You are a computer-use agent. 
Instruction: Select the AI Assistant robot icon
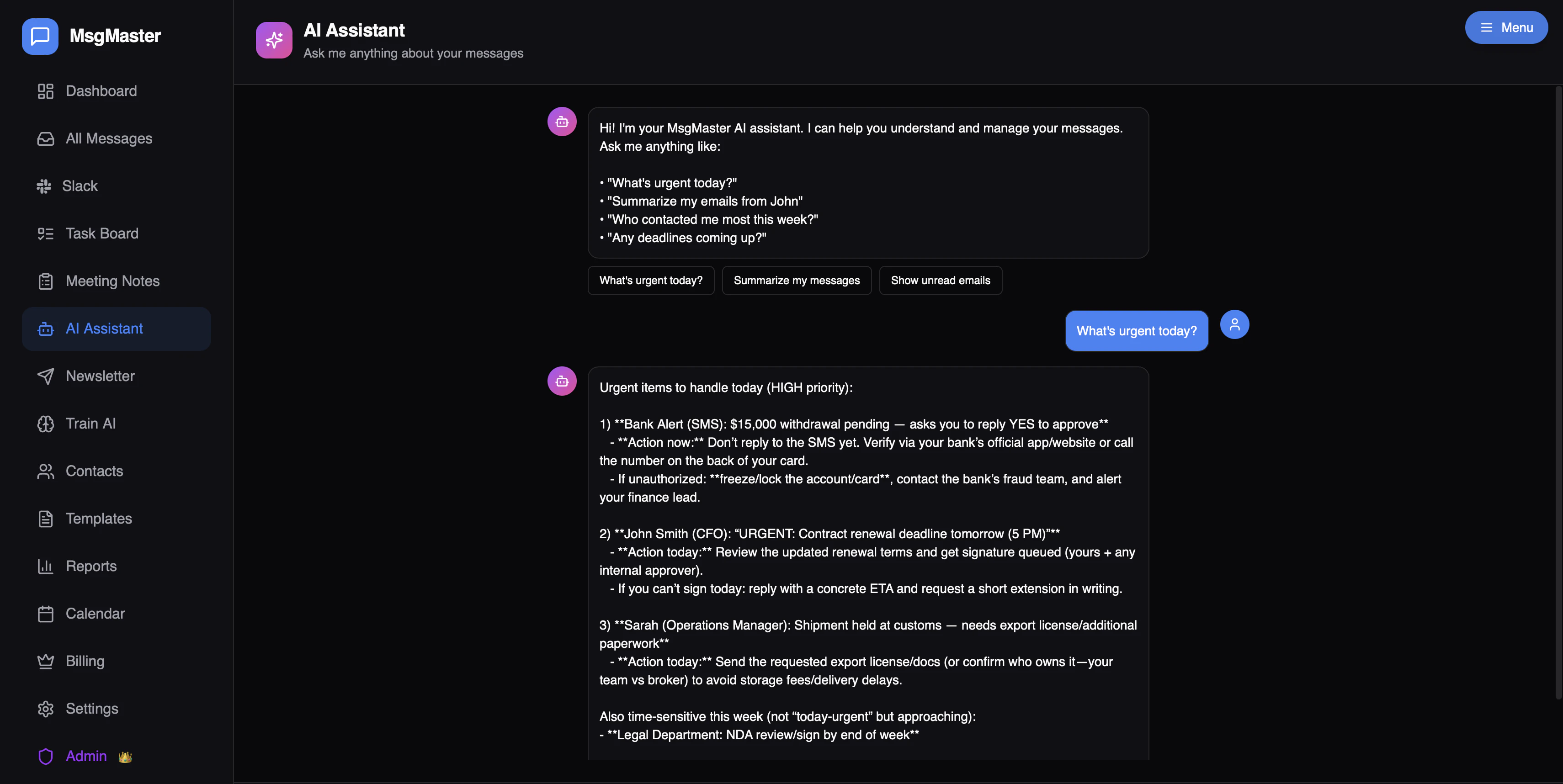(46, 328)
